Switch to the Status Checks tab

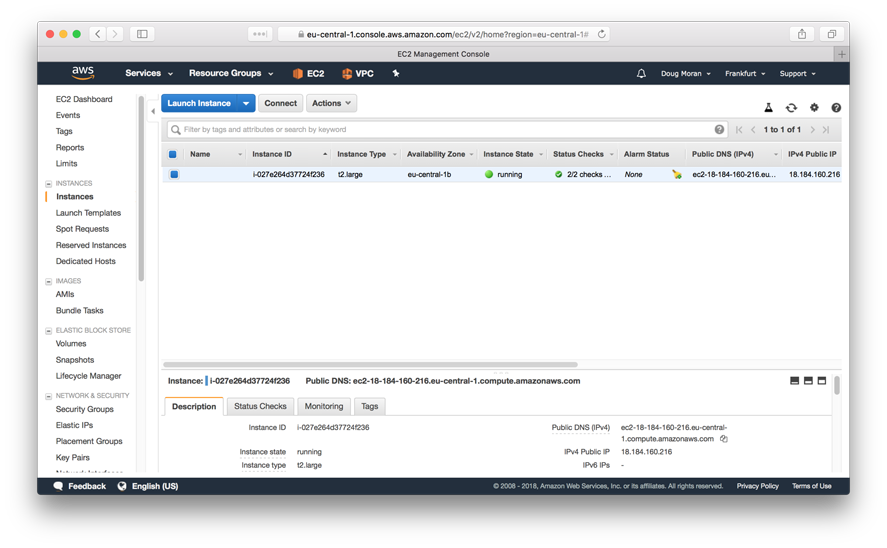[x=260, y=406]
